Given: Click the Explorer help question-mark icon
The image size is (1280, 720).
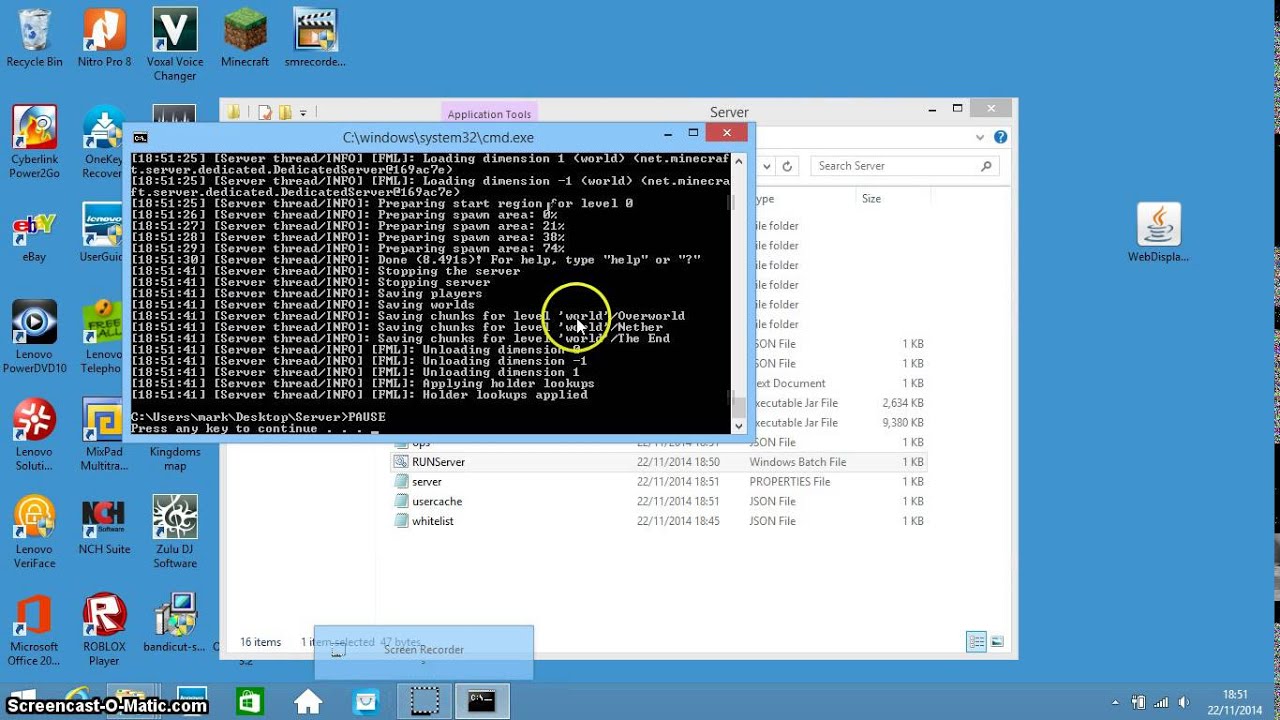Looking at the screenshot, I should coord(1000,137).
